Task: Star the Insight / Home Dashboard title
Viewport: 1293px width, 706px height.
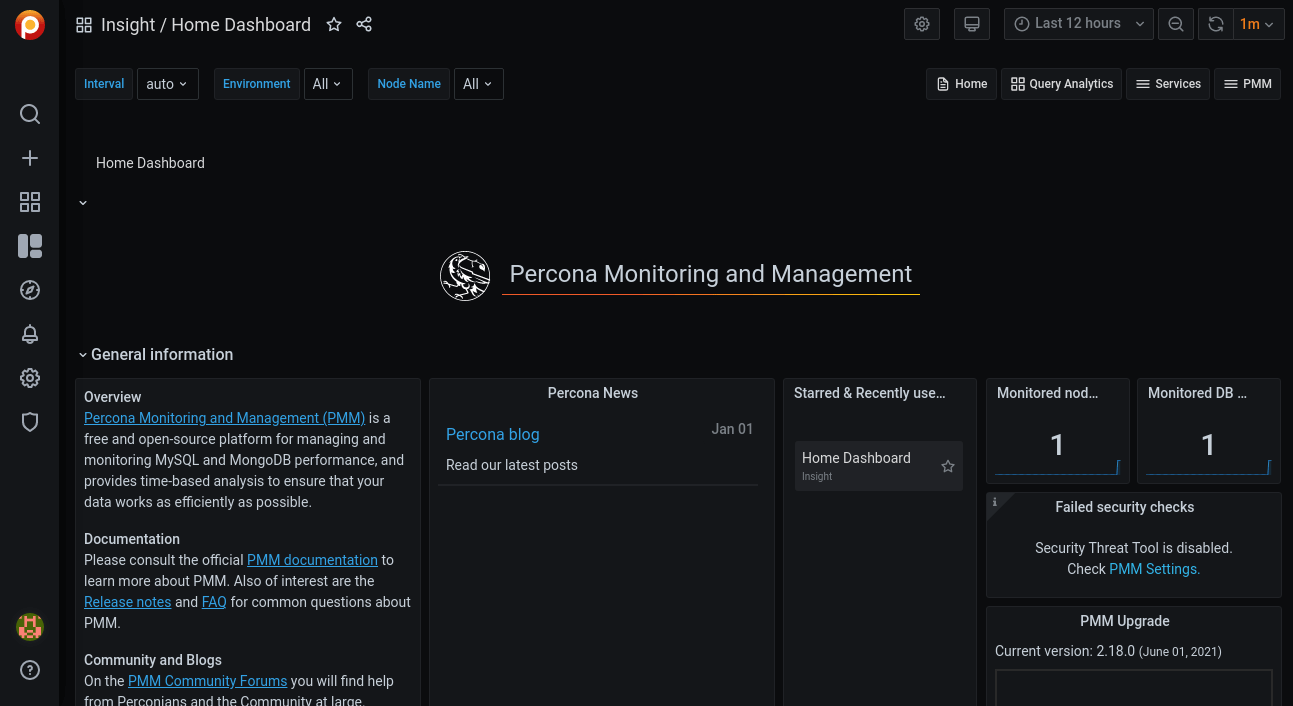Action: tap(334, 24)
